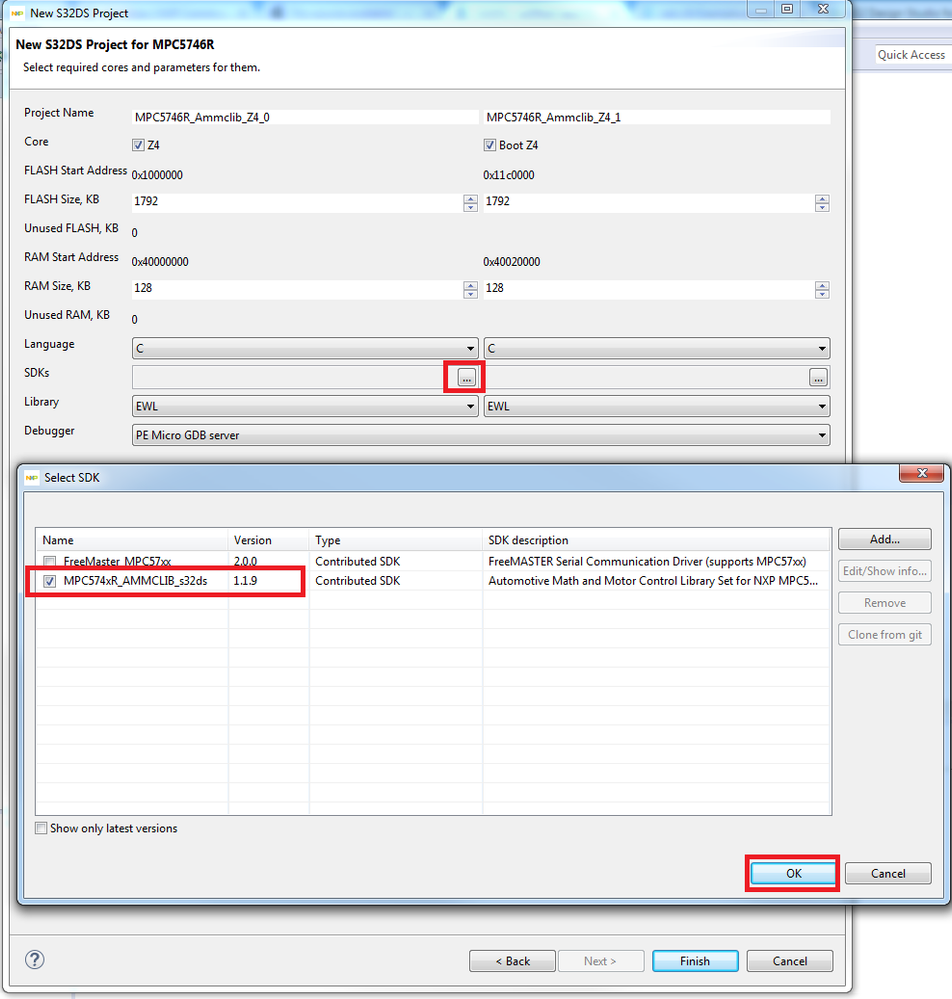
Task: Click the SDKs text field for Z4_0
Action: (294, 377)
